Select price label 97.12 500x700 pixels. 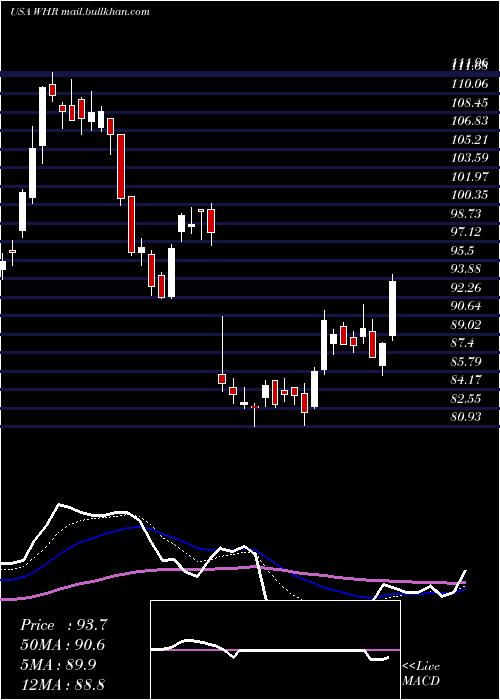pyautogui.click(x=468, y=231)
